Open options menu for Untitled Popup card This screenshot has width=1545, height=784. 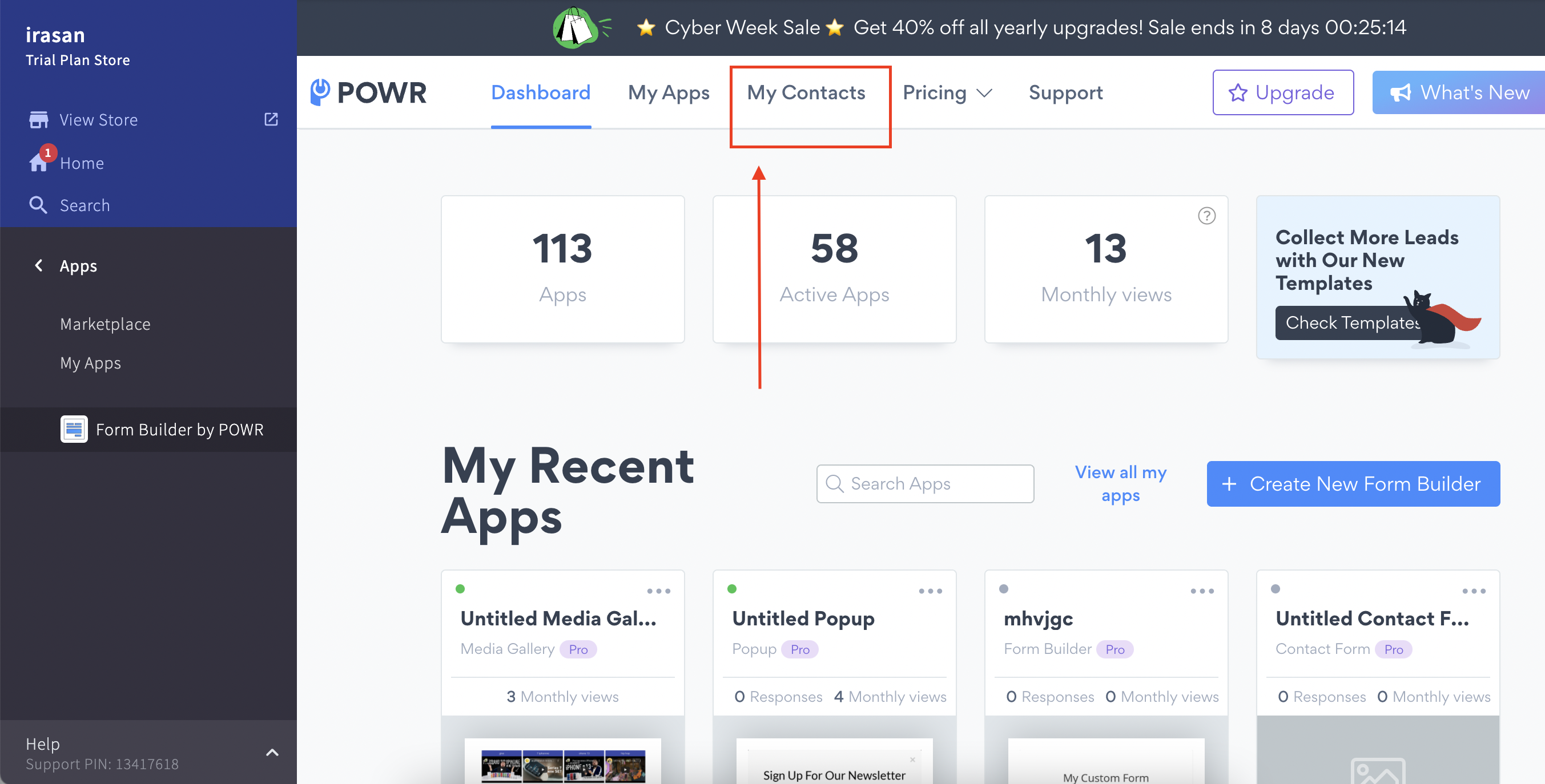point(930,591)
